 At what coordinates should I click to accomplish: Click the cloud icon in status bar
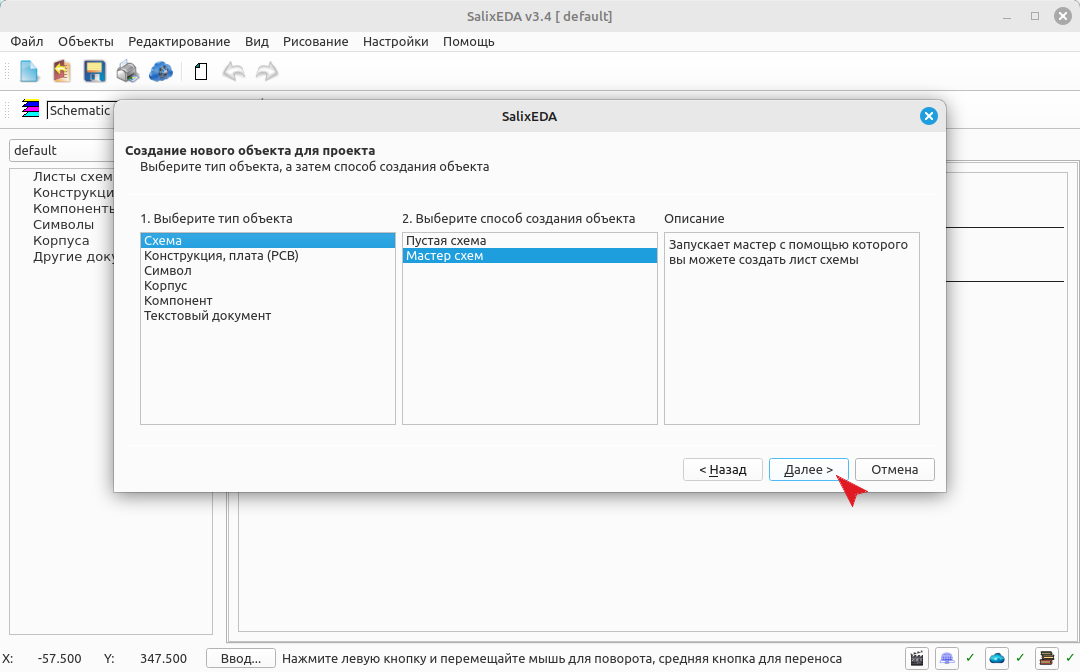pyautogui.click(x=997, y=658)
